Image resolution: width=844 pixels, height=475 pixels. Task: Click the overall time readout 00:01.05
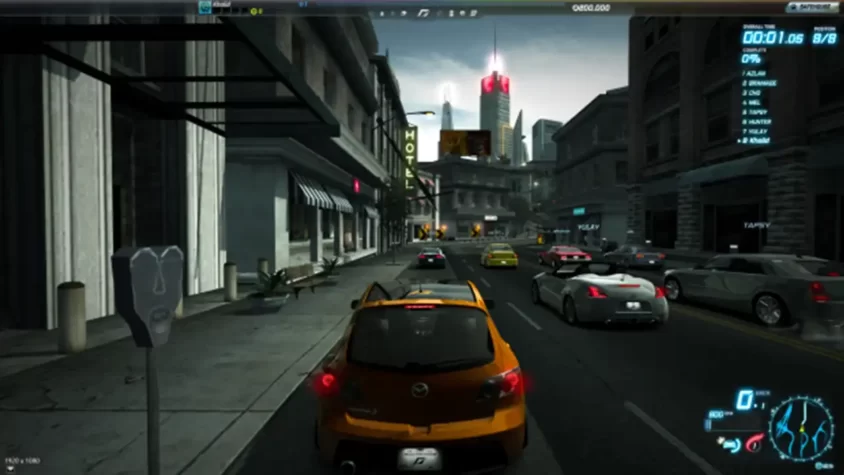point(772,38)
